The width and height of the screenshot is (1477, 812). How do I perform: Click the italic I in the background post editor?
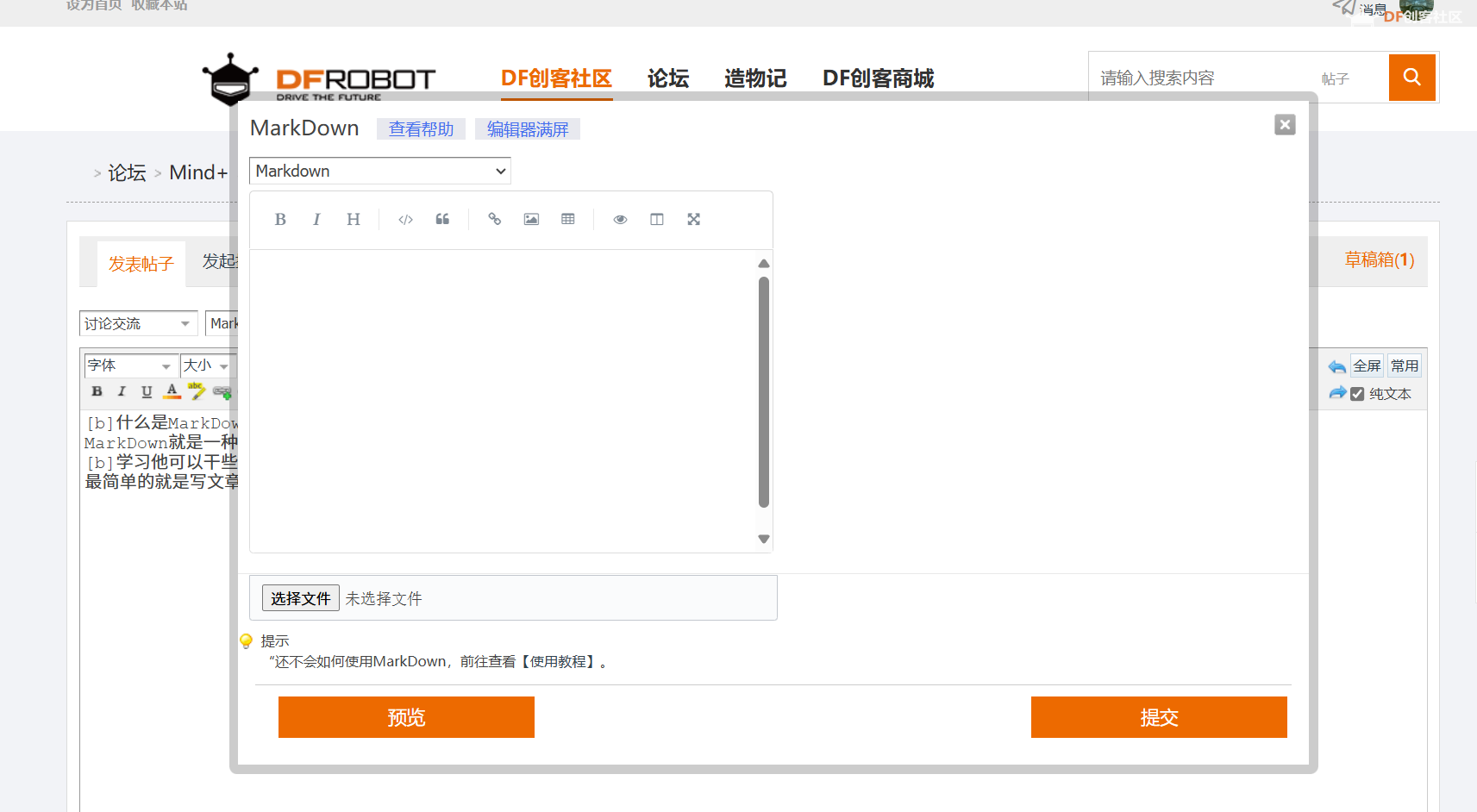tap(122, 391)
